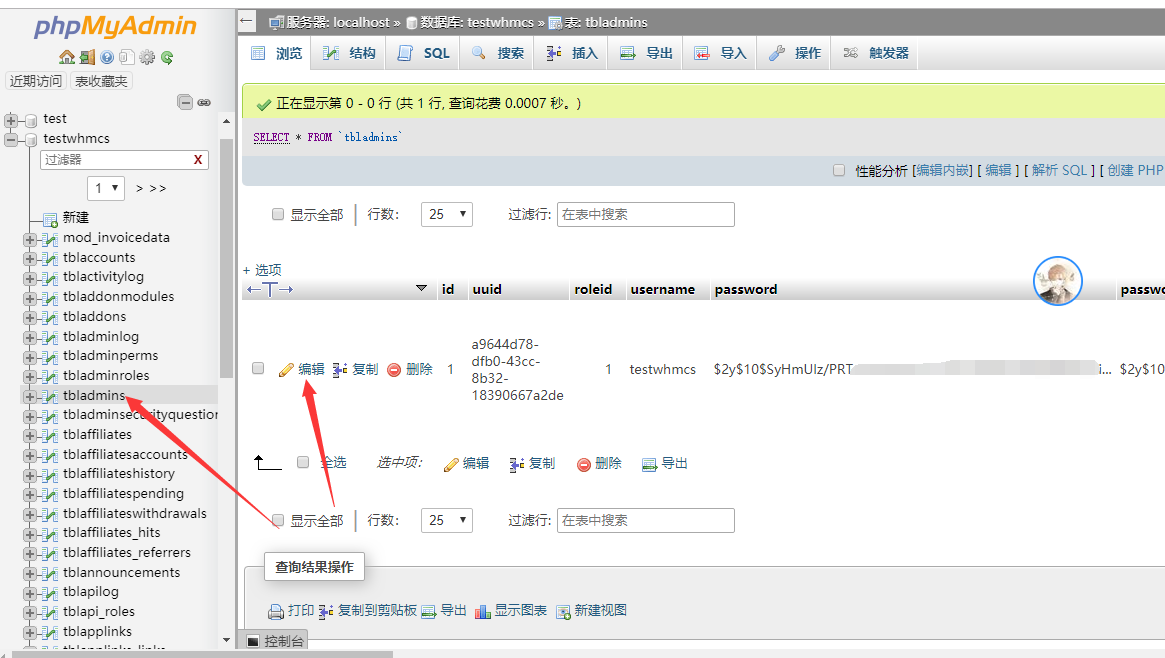Click red delete icon for testwhmcs row
Viewport: 1165px width, 658px height.
394,370
